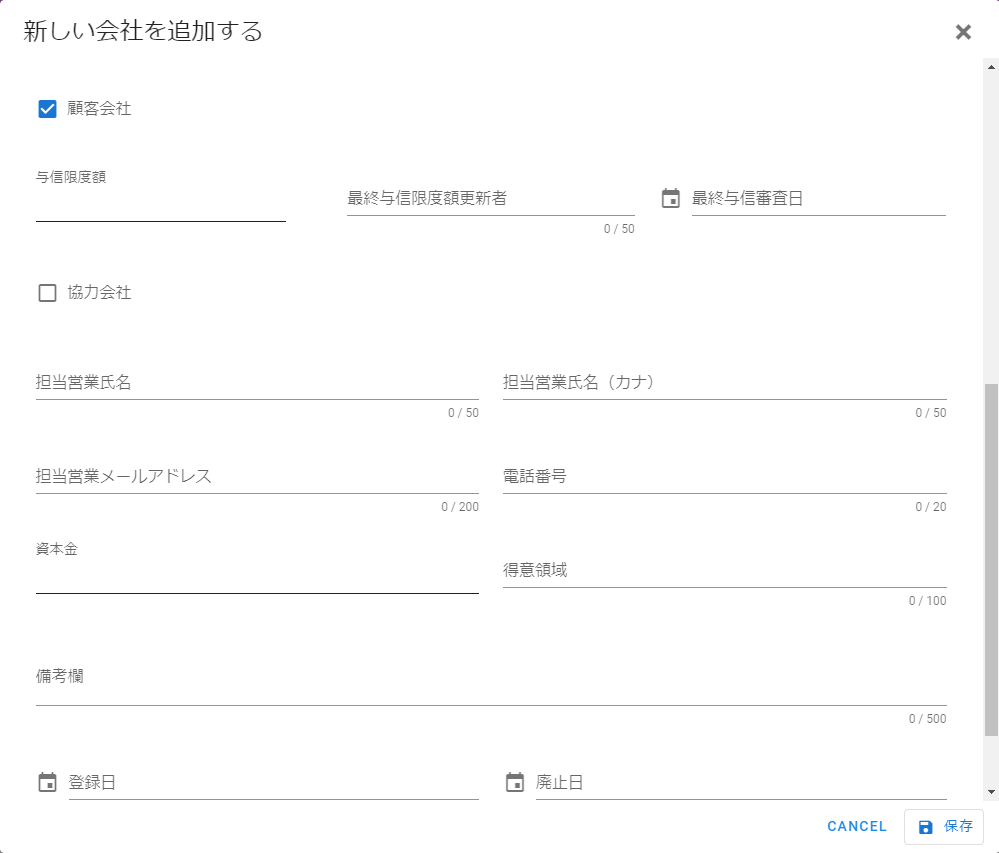Click the 最終与信審査日 date field
Screen dimensions: 999x853
(820, 197)
